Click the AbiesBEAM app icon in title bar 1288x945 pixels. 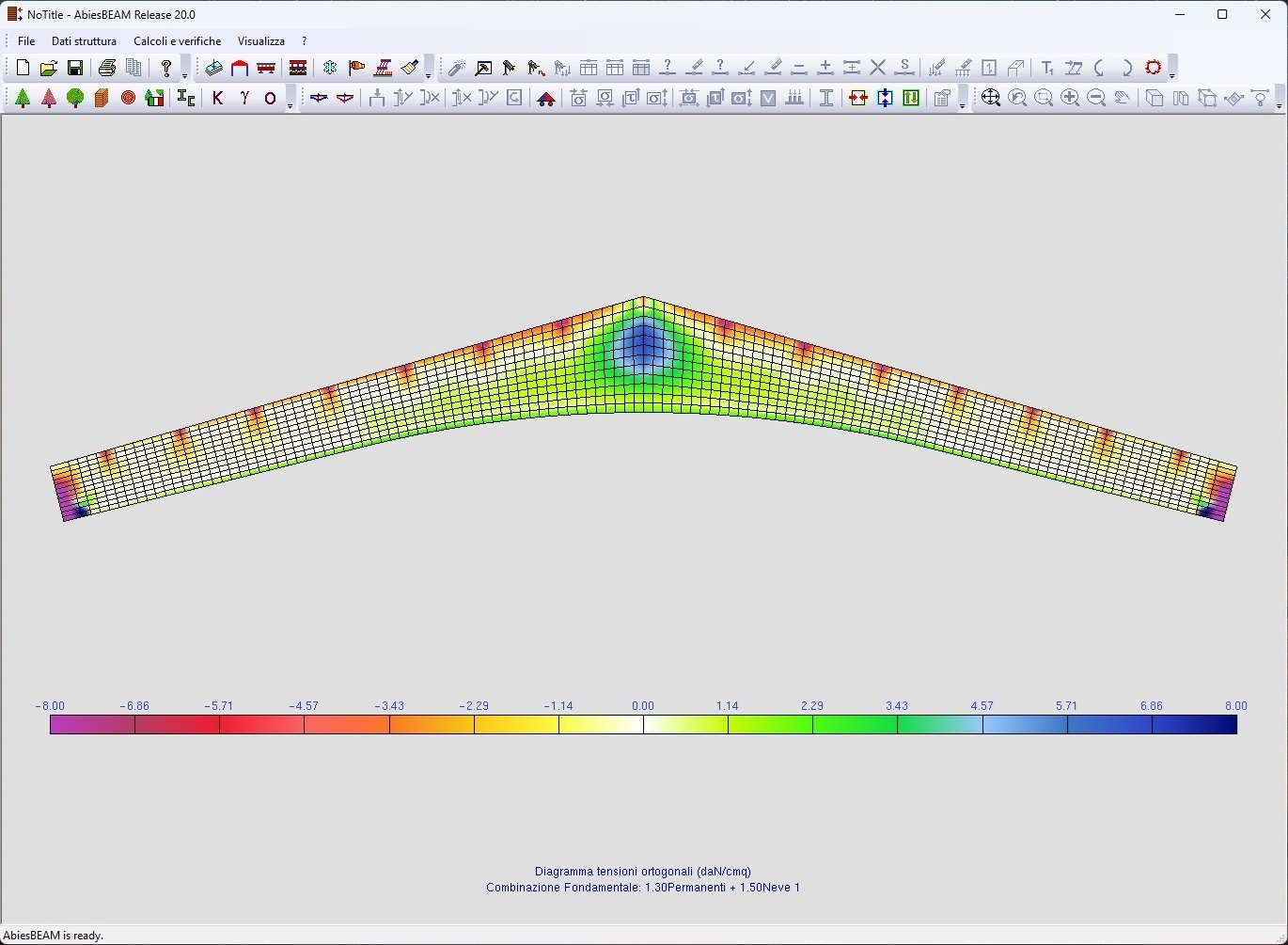click(x=14, y=14)
